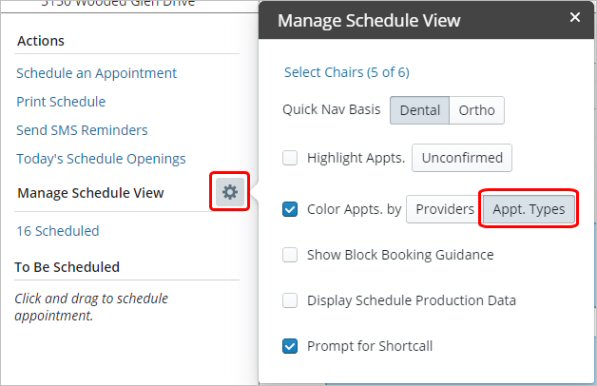The image size is (597, 386).
Task: Open Send SMS Reminders
Action: coord(82,130)
